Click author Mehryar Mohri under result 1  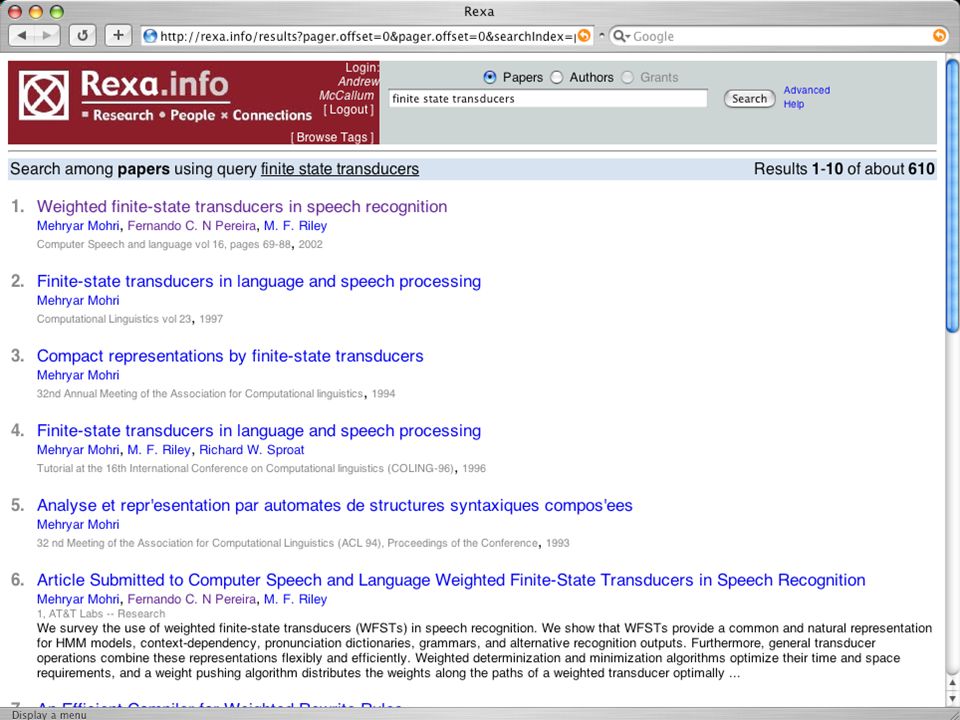tap(78, 226)
